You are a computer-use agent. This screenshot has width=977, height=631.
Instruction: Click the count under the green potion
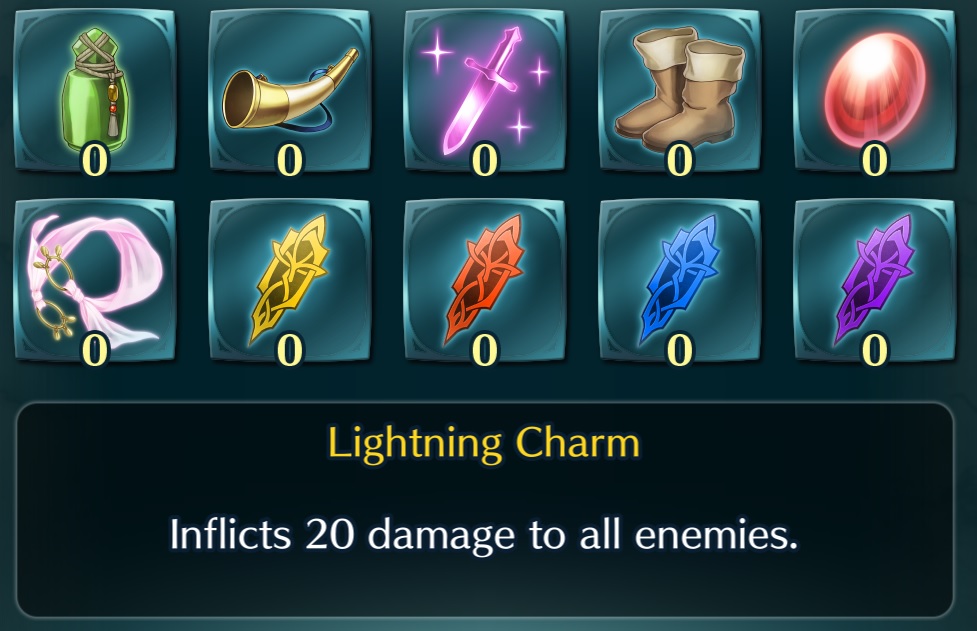coord(95,160)
